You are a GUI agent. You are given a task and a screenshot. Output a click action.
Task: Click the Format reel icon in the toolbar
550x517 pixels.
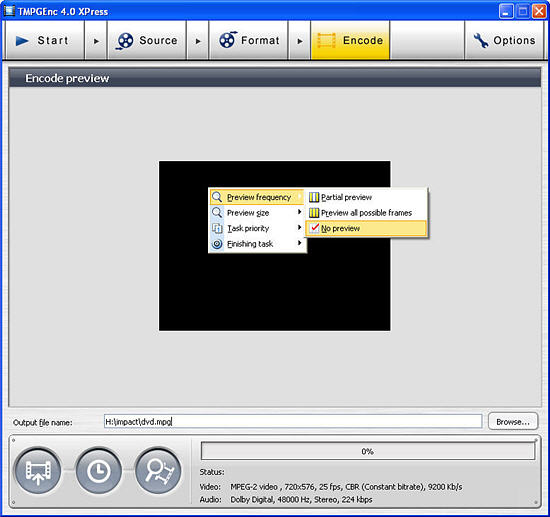tap(228, 40)
